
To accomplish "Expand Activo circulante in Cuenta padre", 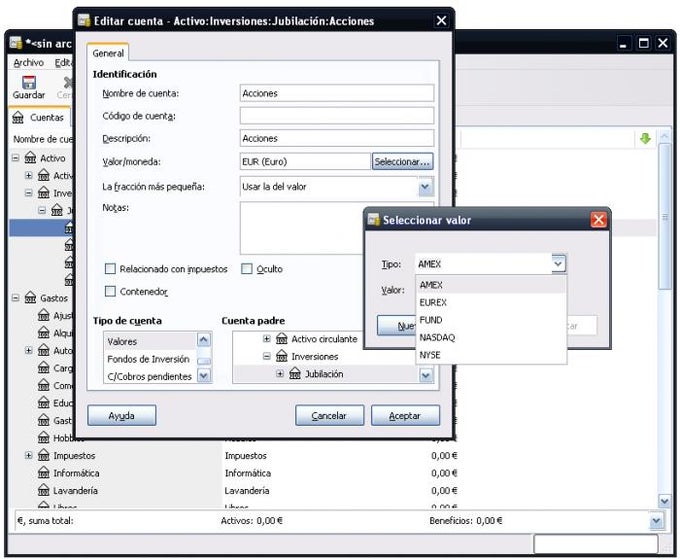I will [x=267, y=339].
